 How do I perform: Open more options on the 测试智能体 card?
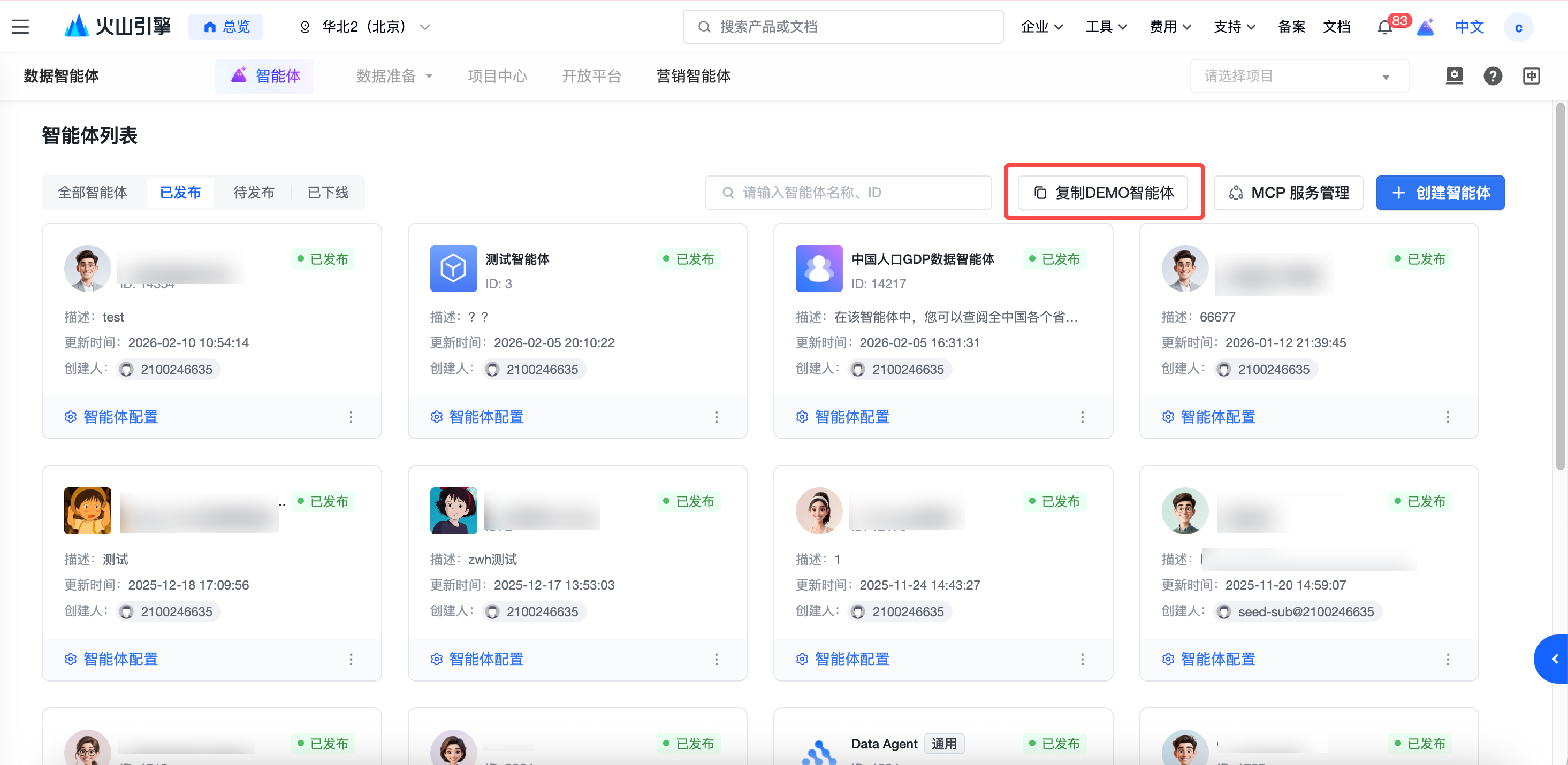716,417
